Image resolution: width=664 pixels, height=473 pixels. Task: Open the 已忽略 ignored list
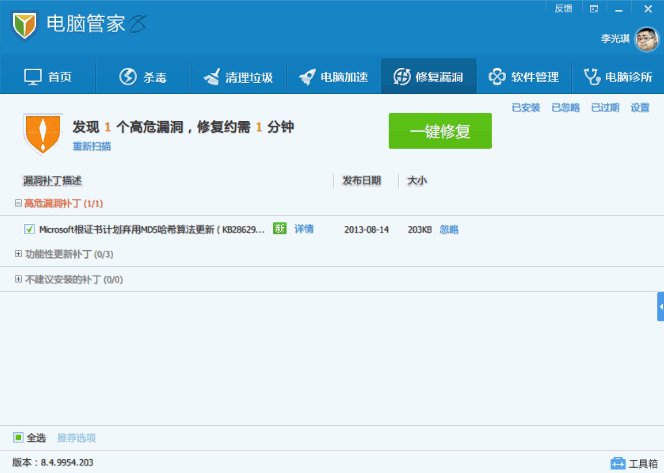[x=565, y=108]
